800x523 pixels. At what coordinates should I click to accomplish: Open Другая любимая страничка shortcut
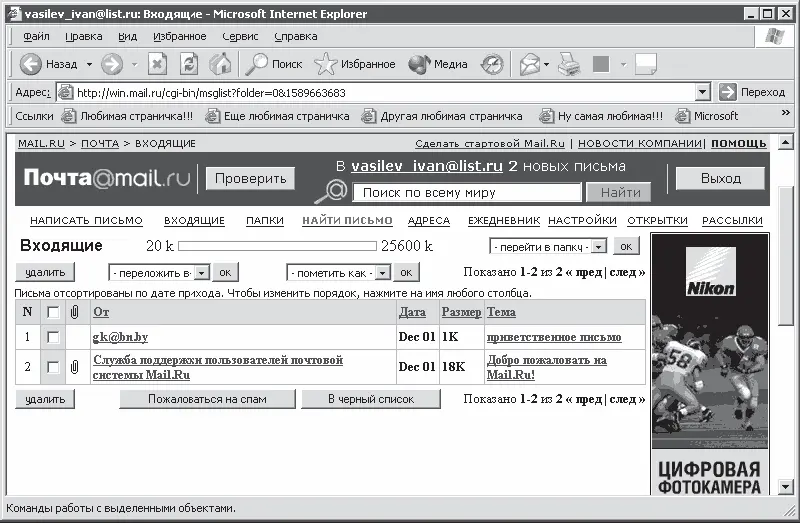[442, 116]
